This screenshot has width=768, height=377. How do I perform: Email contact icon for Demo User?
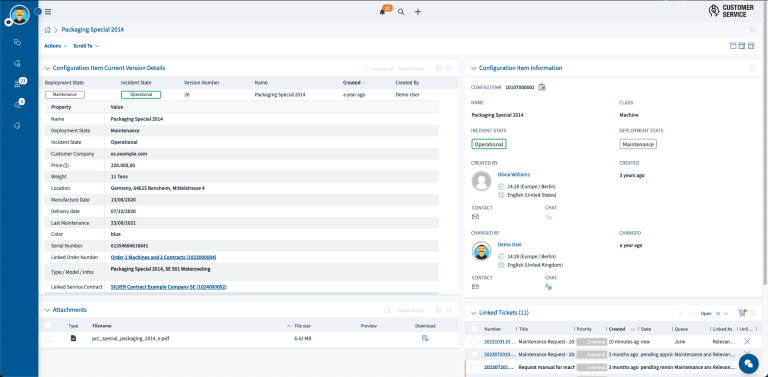click(x=475, y=286)
